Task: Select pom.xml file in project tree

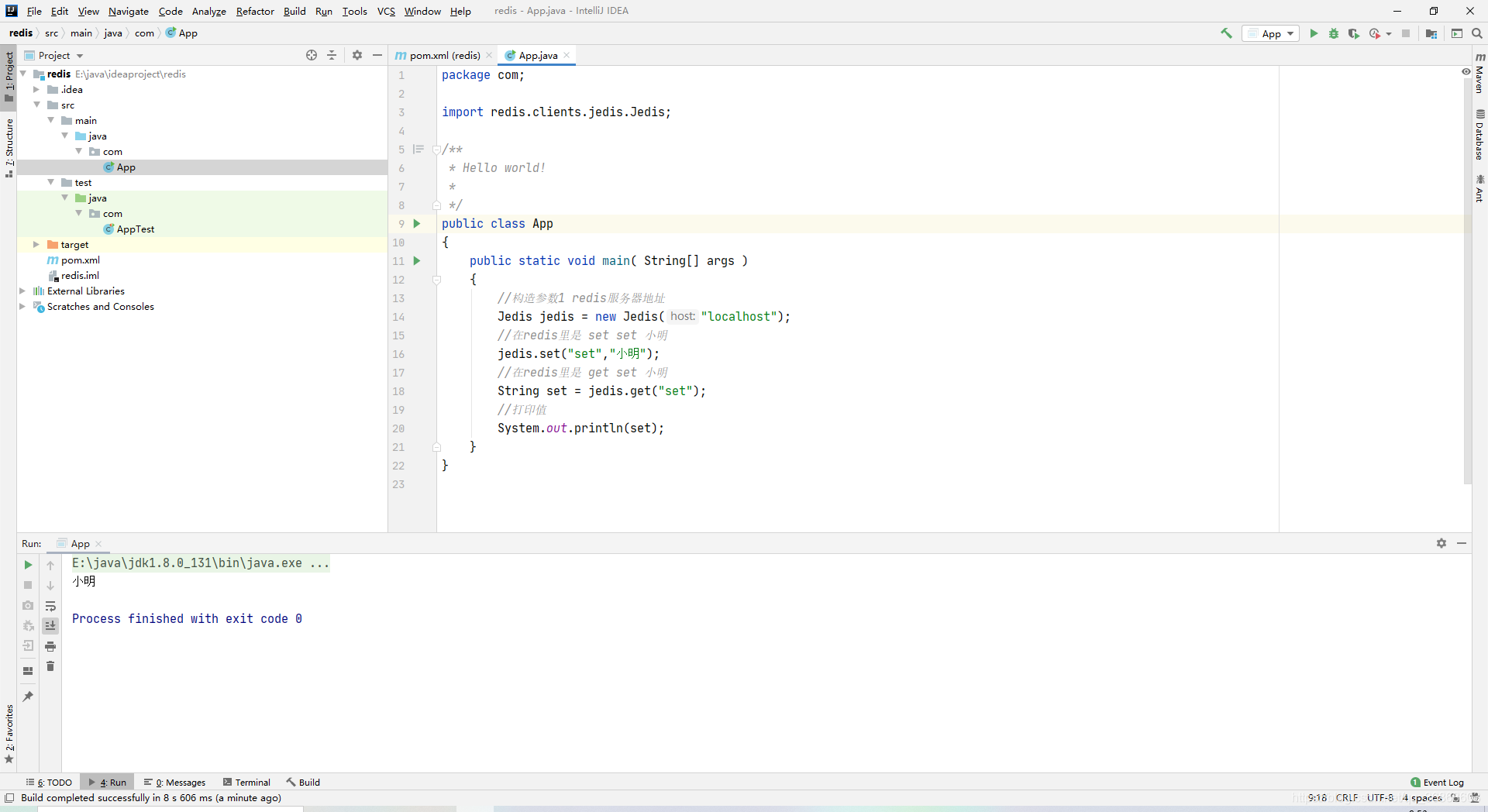Action: coord(80,260)
